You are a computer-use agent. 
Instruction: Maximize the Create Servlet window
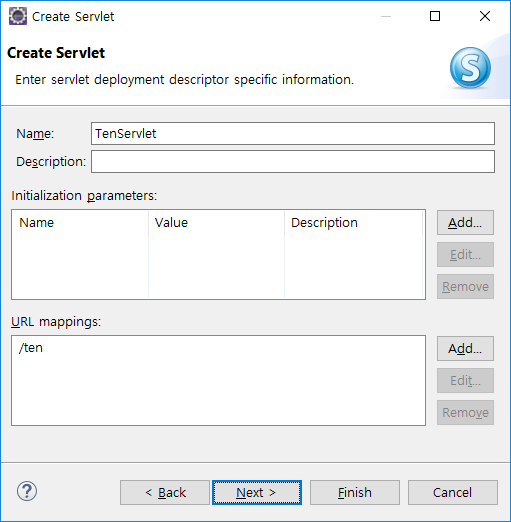435,16
